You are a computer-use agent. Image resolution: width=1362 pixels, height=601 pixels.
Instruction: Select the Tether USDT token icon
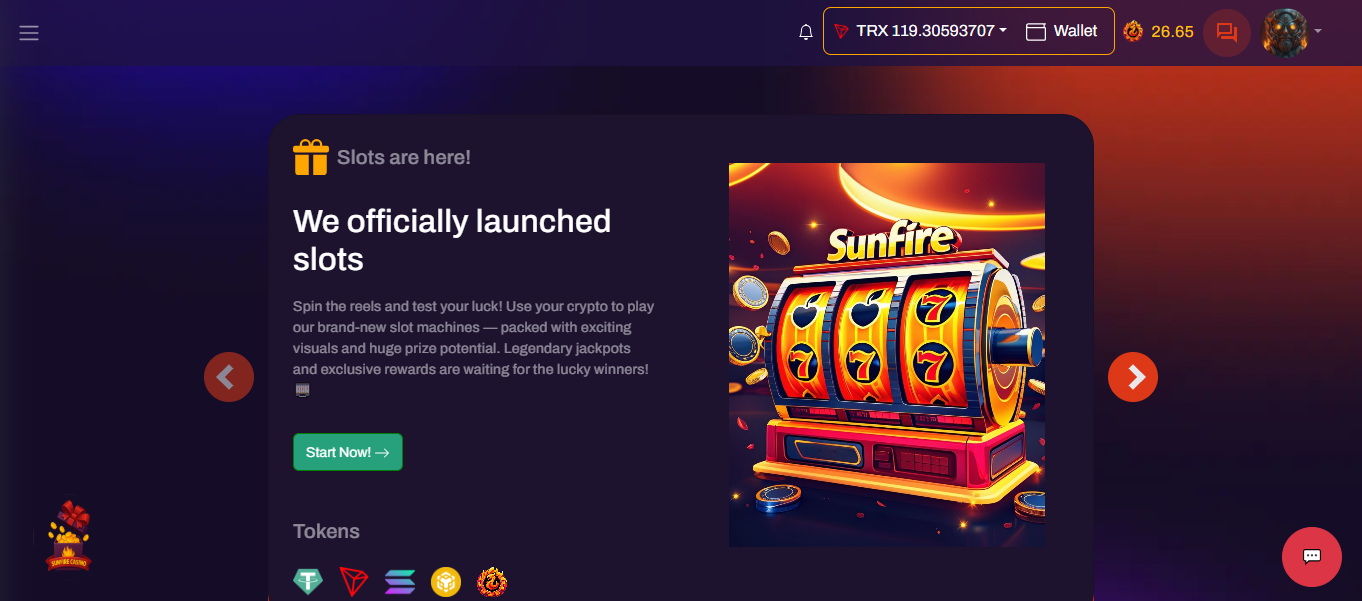click(x=308, y=581)
